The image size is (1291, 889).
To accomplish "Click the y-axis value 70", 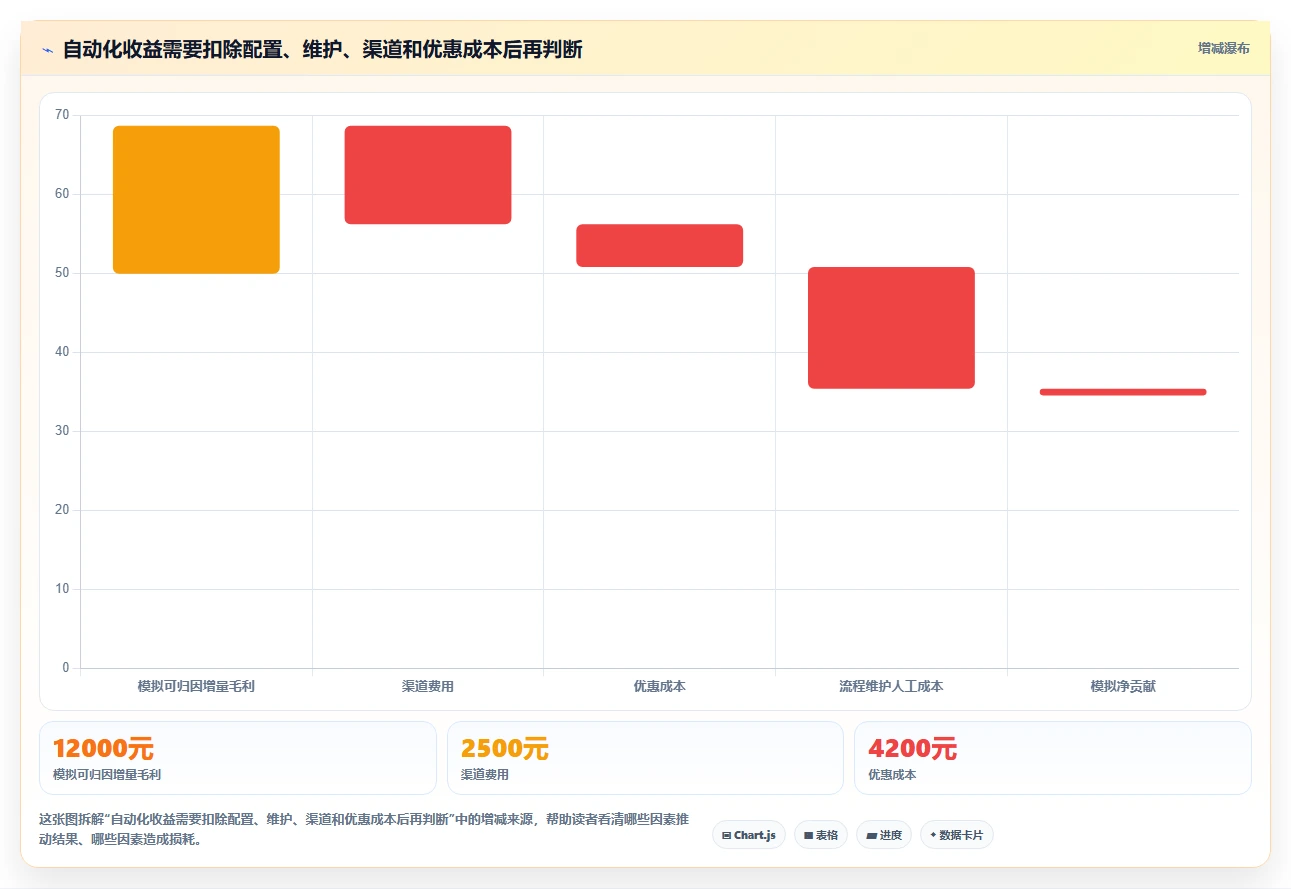I will (x=62, y=115).
